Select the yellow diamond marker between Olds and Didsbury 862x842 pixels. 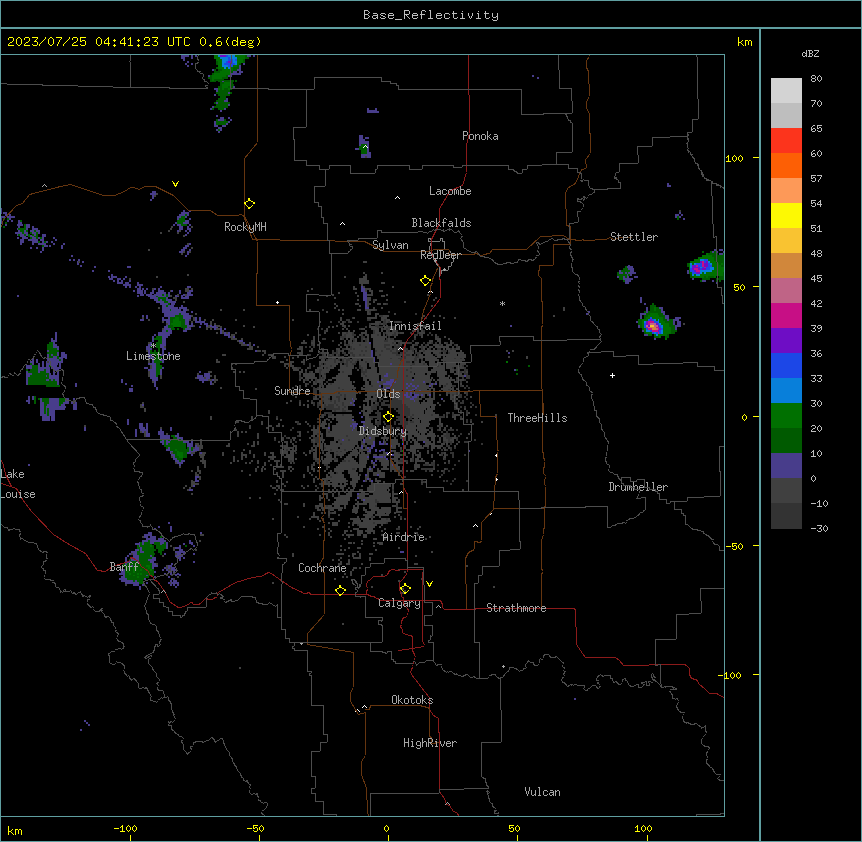point(388,417)
